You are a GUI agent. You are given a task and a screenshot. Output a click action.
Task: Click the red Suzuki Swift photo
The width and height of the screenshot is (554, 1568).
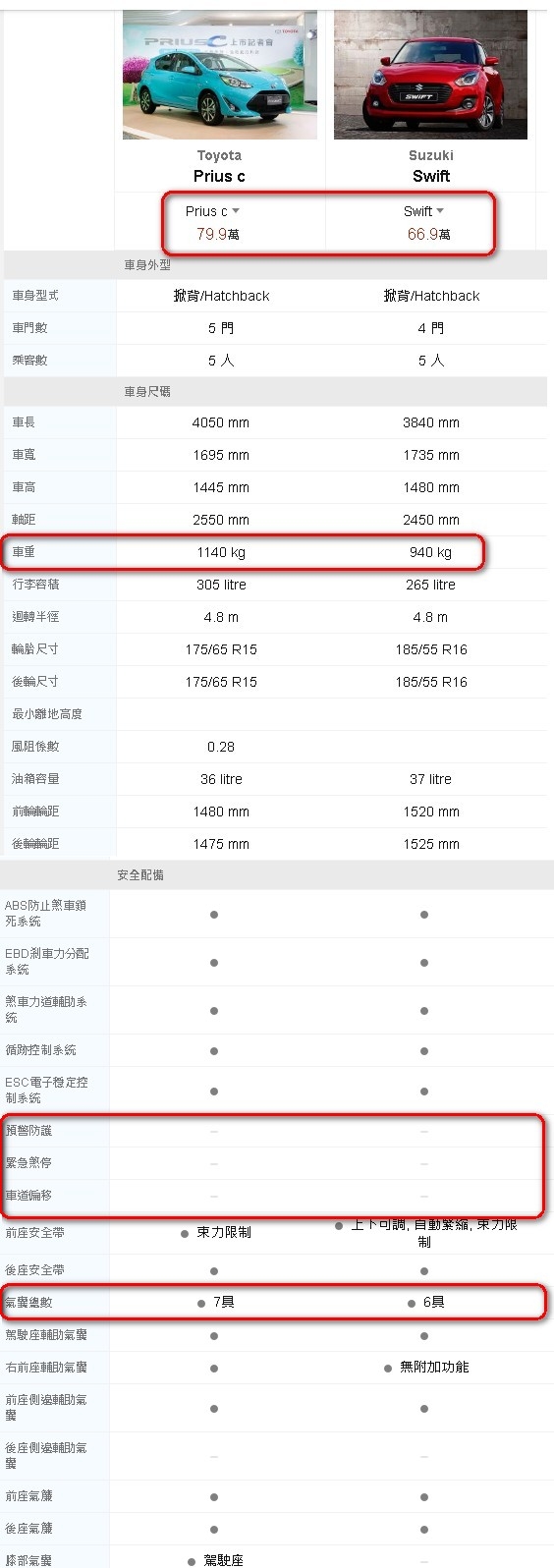(430, 76)
